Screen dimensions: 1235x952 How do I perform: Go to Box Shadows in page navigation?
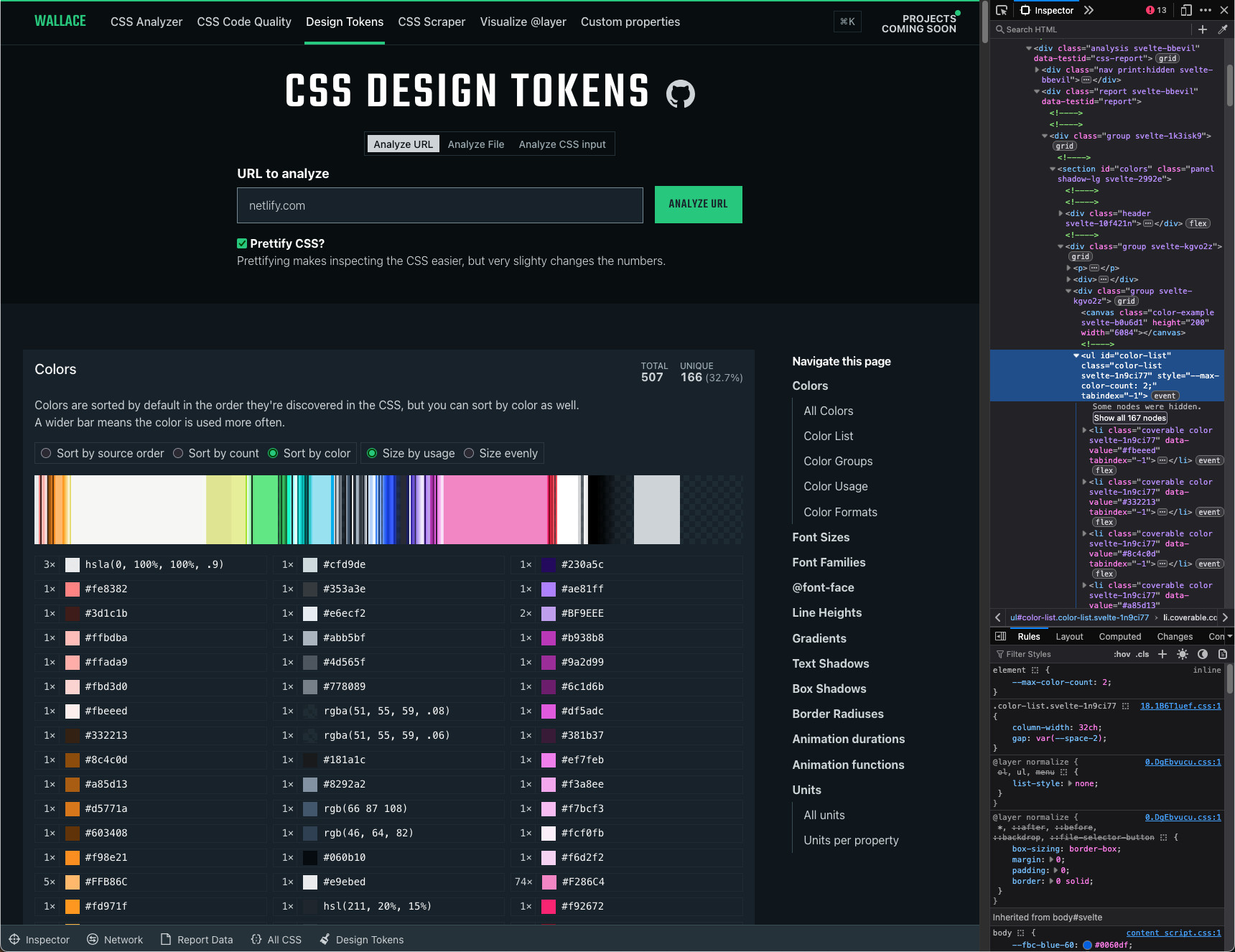[x=829, y=689]
